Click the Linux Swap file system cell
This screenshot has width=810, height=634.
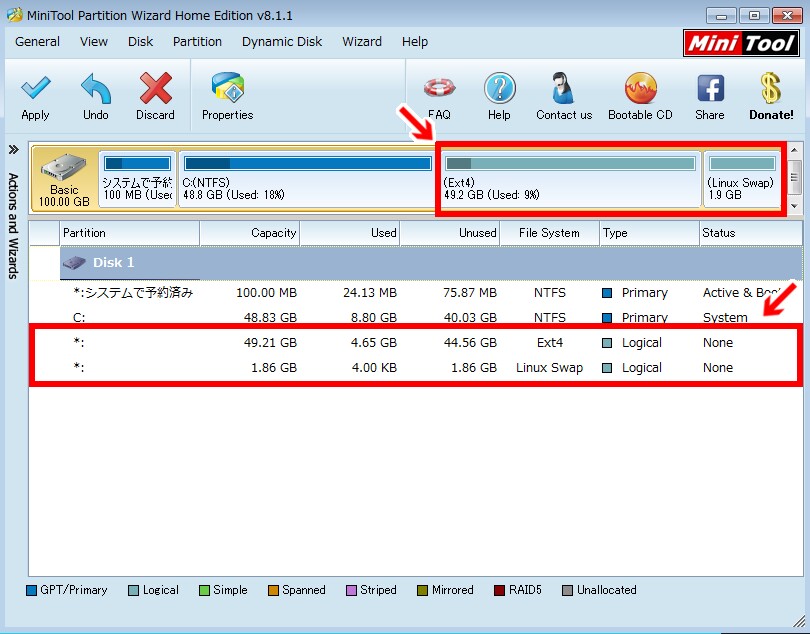[550, 367]
